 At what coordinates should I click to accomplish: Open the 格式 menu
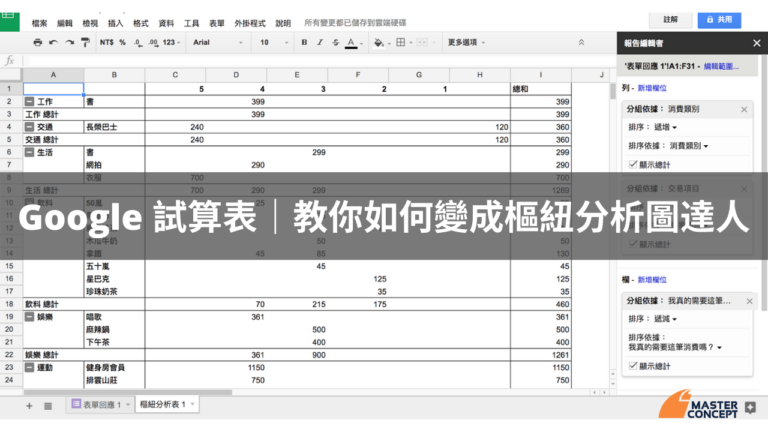[141, 23]
